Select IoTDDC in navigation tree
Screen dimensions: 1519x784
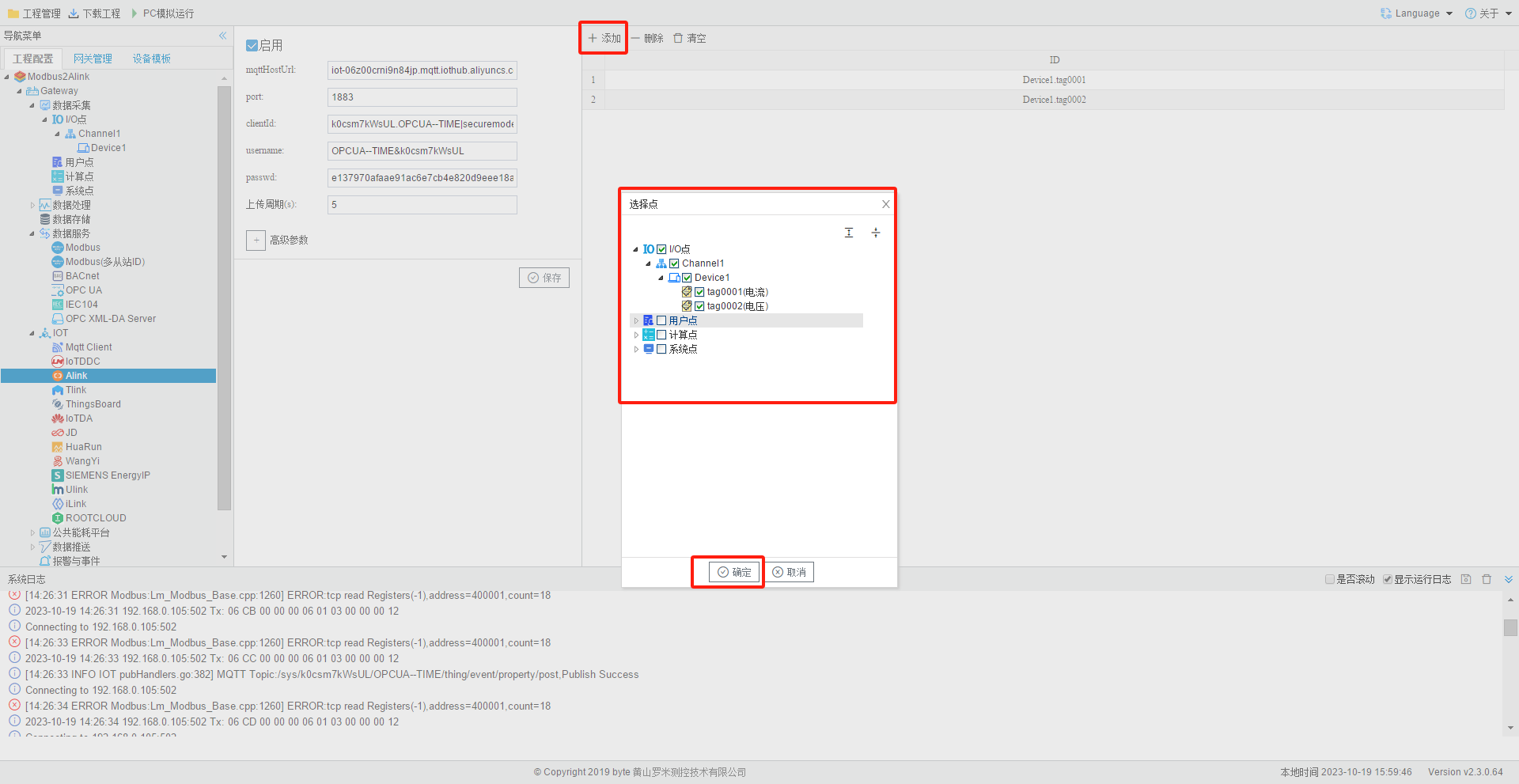82,362
